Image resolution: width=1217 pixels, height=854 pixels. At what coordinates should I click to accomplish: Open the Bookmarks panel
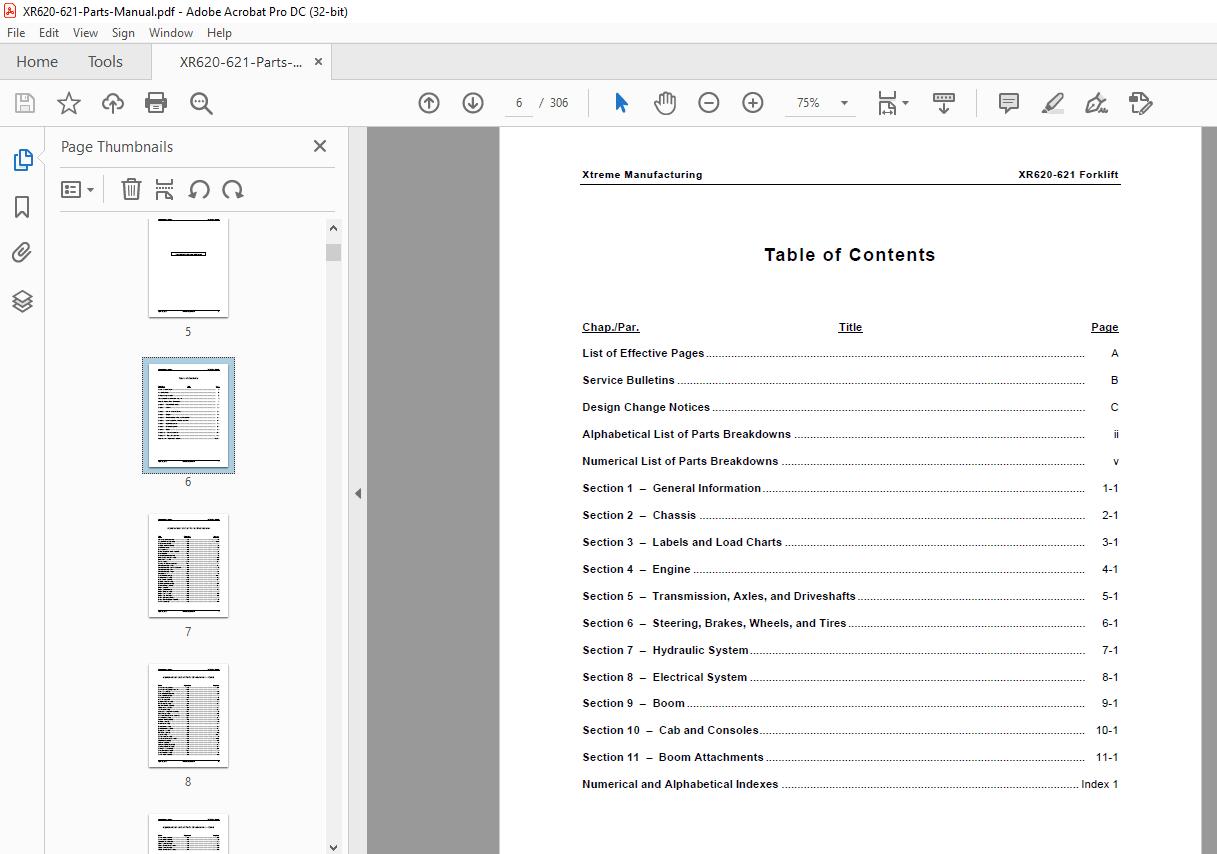pyautogui.click(x=22, y=206)
